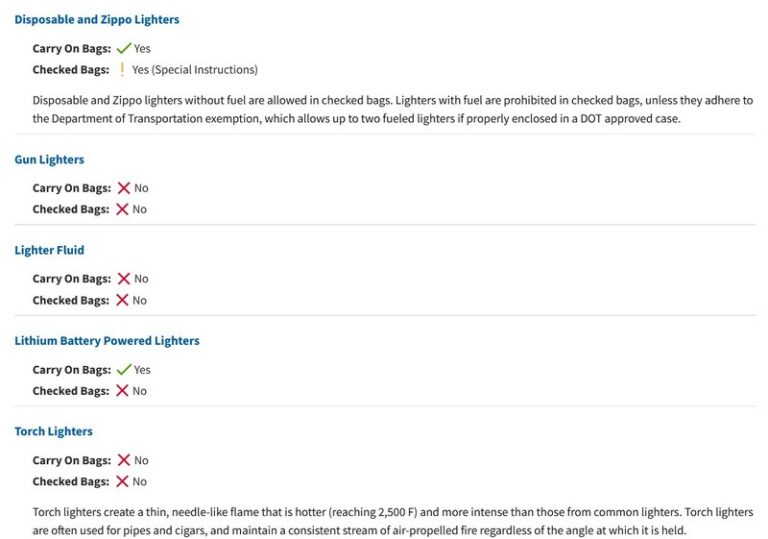Click red X beside Lighter Fluid carry-on
The height and width of the screenshot is (539, 768).
coord(123,279)
